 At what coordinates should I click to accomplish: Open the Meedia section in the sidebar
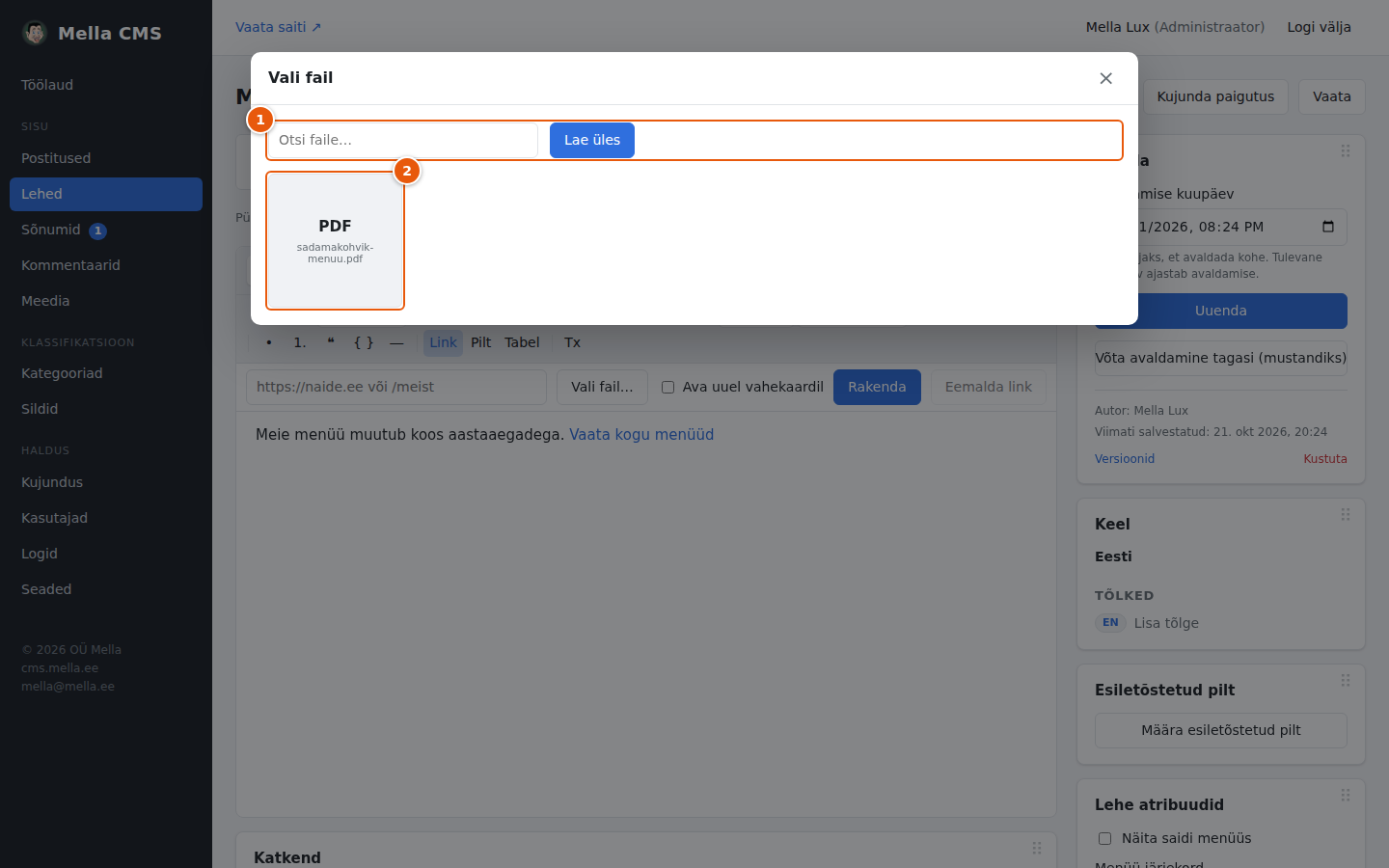106,301
